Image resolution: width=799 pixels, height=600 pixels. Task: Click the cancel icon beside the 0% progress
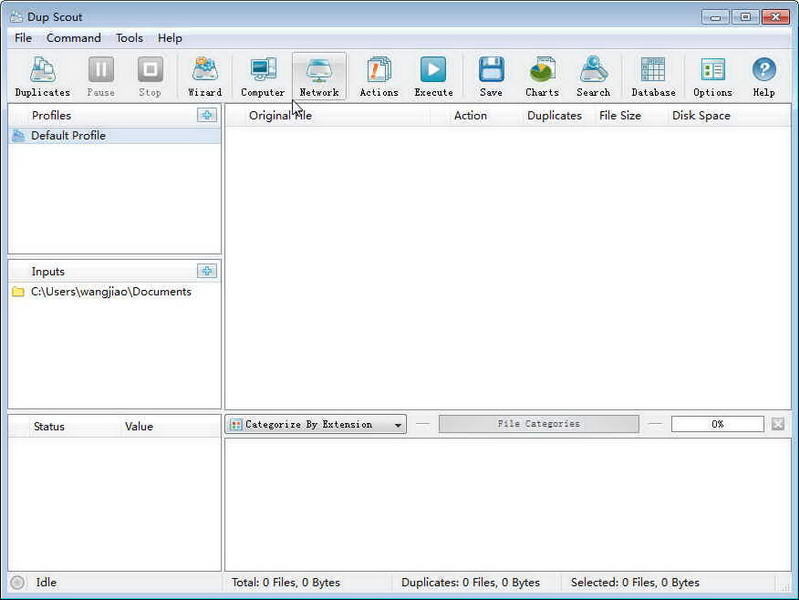click(778, 424)
